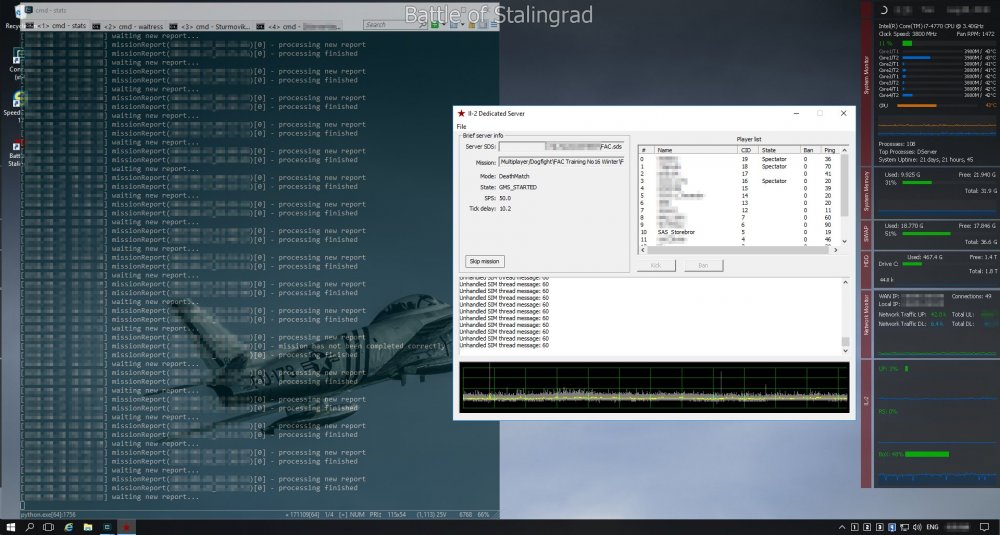Launch Internet Explorer from taskbar
The height and width of the screenshot is (535, 1000).
click(68, 527)
